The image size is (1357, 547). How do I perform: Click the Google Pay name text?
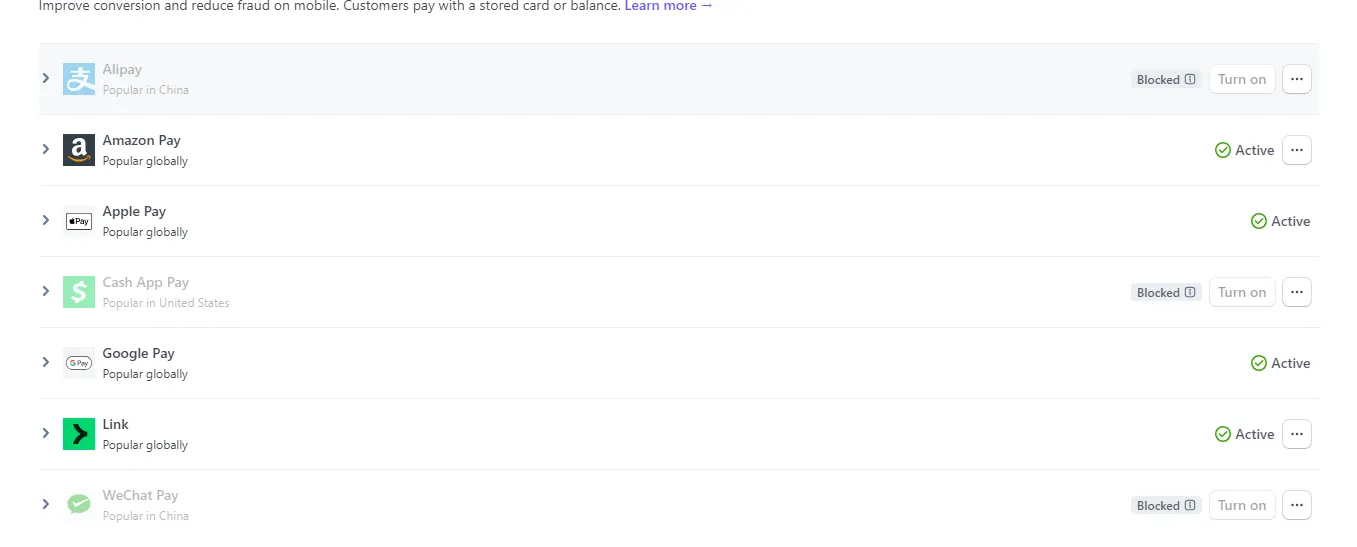click(138, 353)
